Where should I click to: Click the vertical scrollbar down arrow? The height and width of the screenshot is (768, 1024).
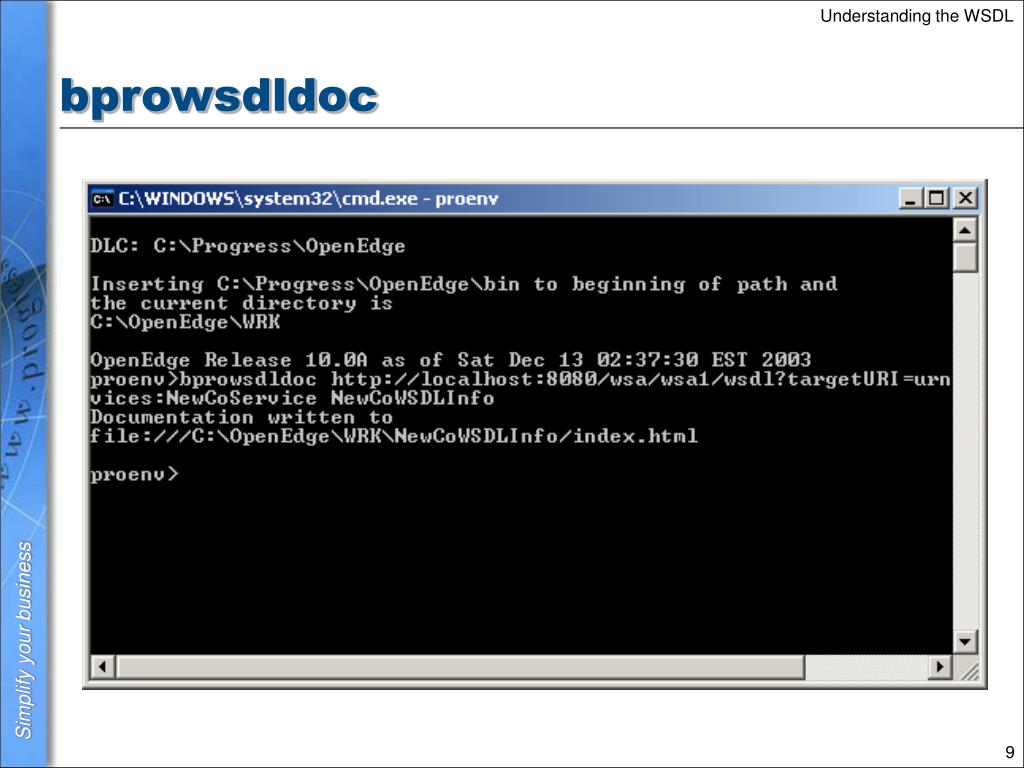coord(965,641)
